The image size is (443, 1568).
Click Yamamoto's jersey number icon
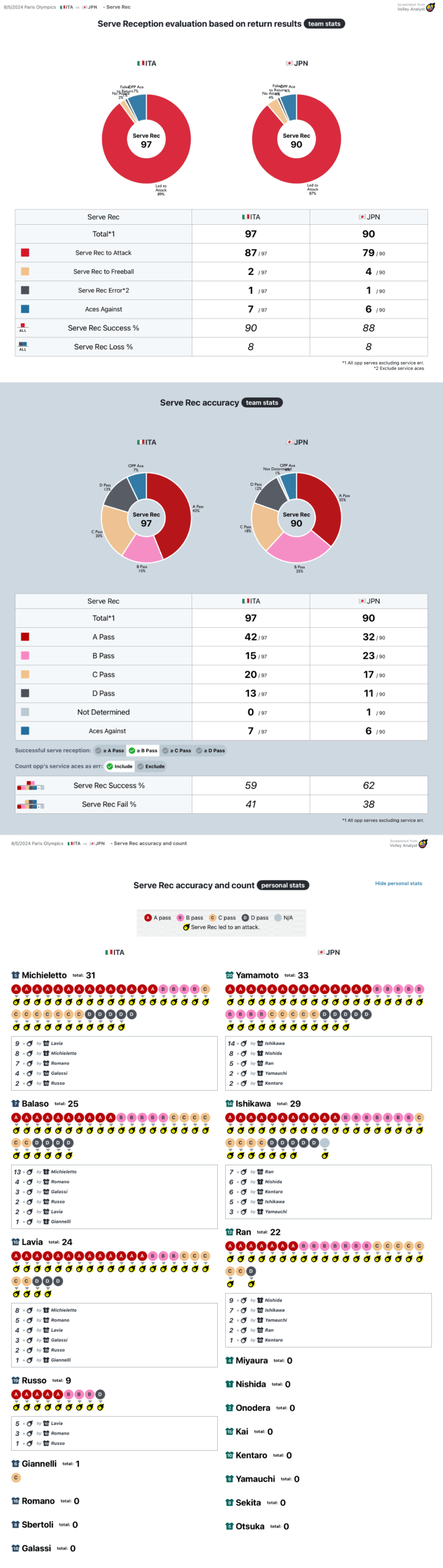(x=229, y=975)
